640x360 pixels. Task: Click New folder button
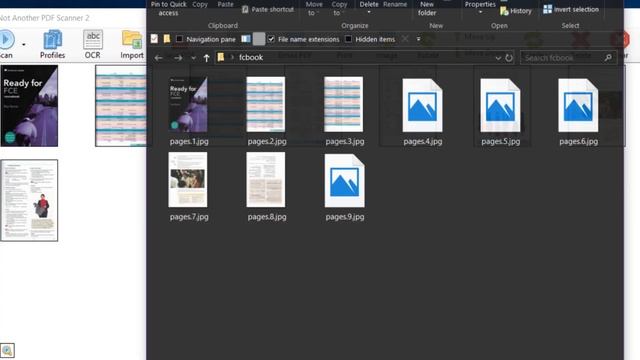427,9
